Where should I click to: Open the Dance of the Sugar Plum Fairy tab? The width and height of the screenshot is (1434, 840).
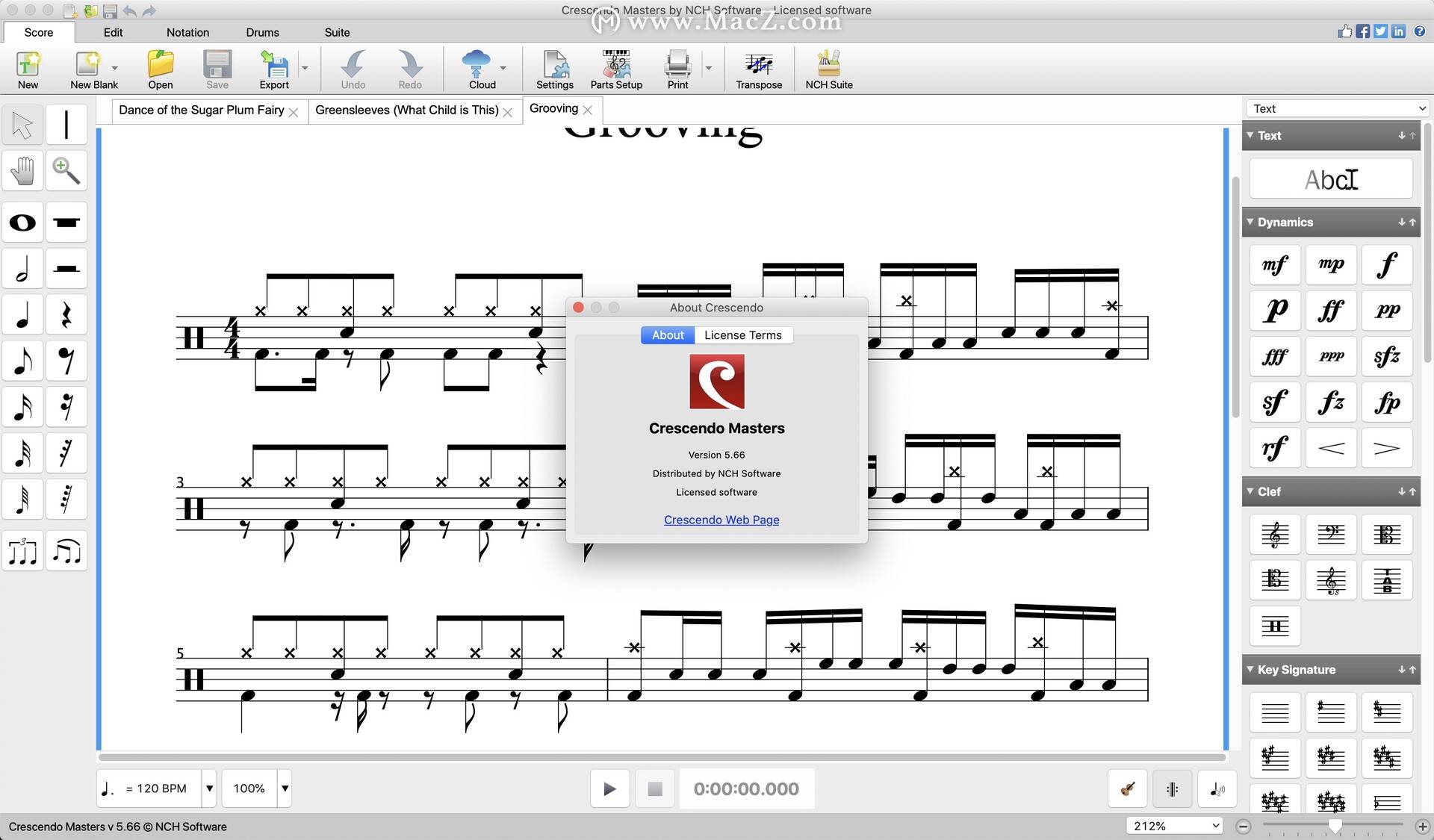pyautogui.click(x=200, y=108)
